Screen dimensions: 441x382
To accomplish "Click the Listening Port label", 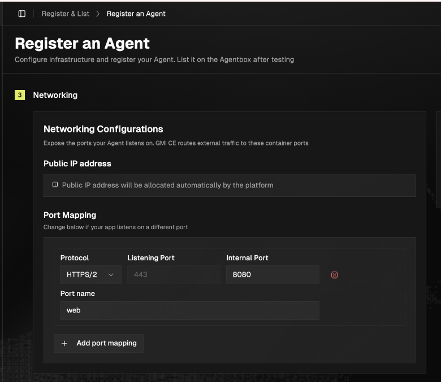I will [x=151, y=258].
